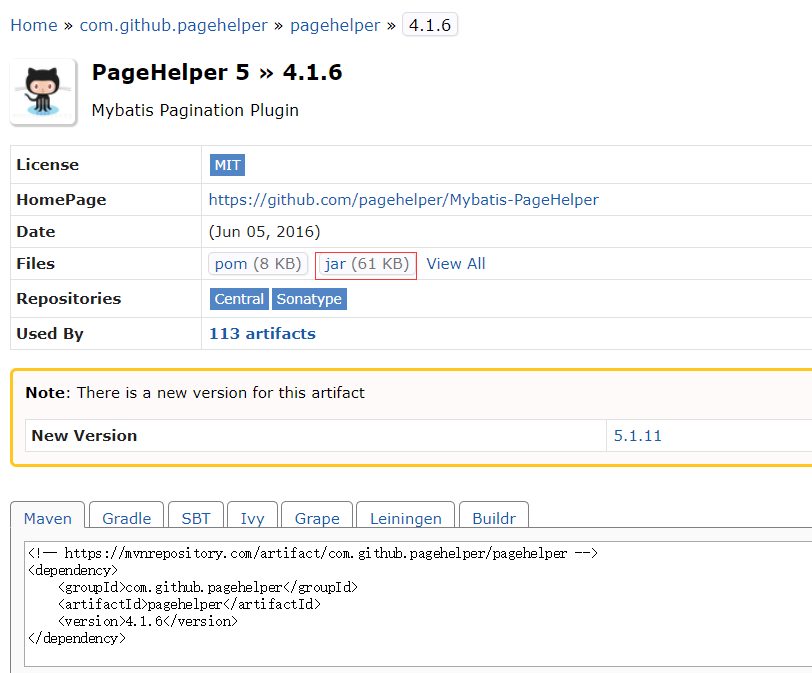812x673 pixels.
Task: Click the new version note text
Action: [x=195, y=392]
